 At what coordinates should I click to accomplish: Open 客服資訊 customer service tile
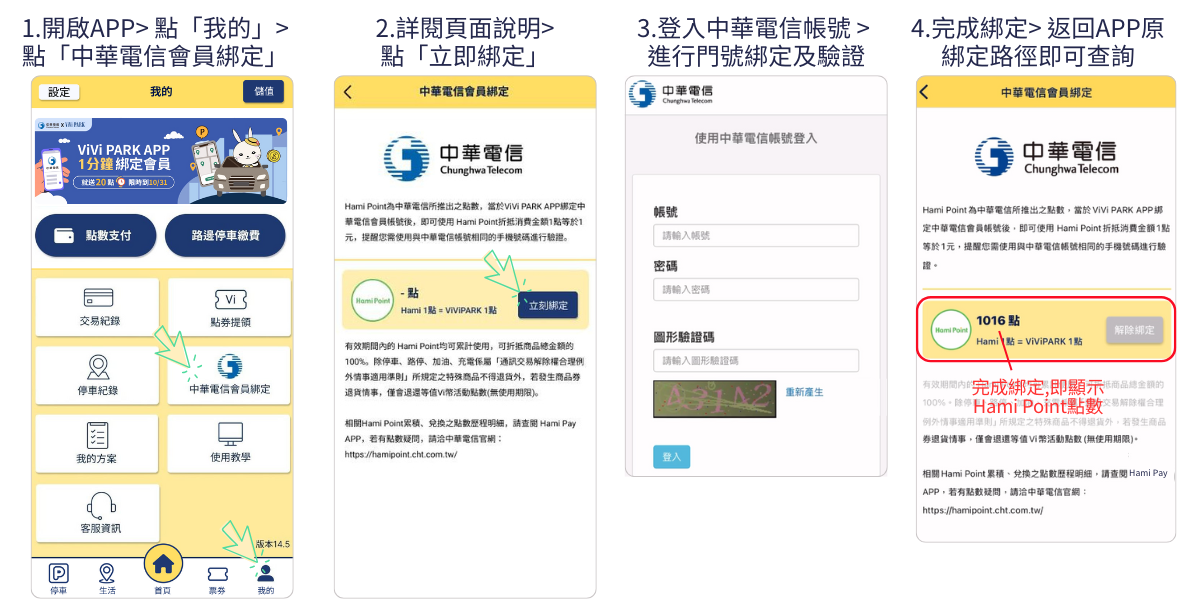tap(97, 512)
